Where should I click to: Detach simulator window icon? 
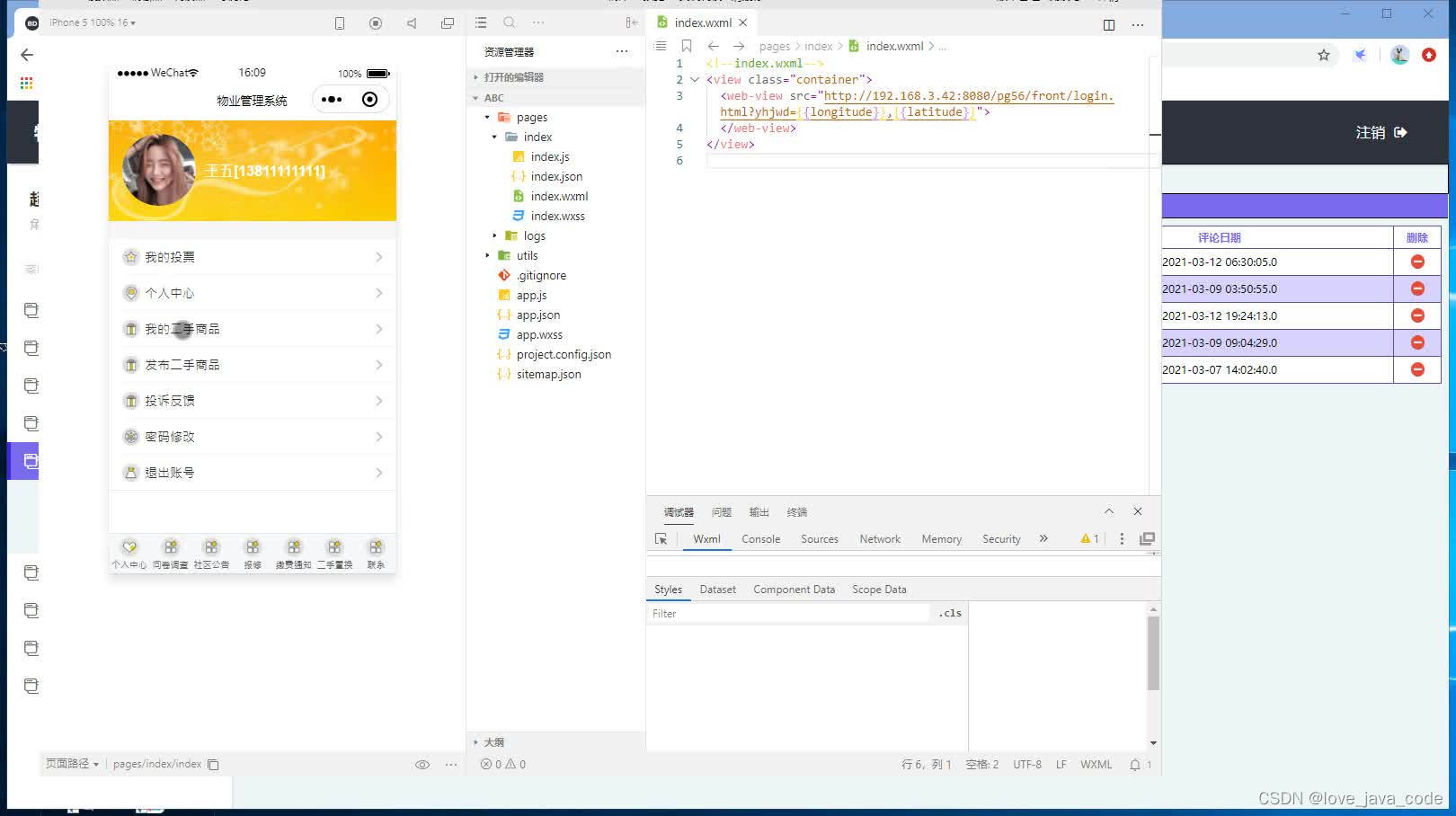pyautogui.click(x=448, y=23)
